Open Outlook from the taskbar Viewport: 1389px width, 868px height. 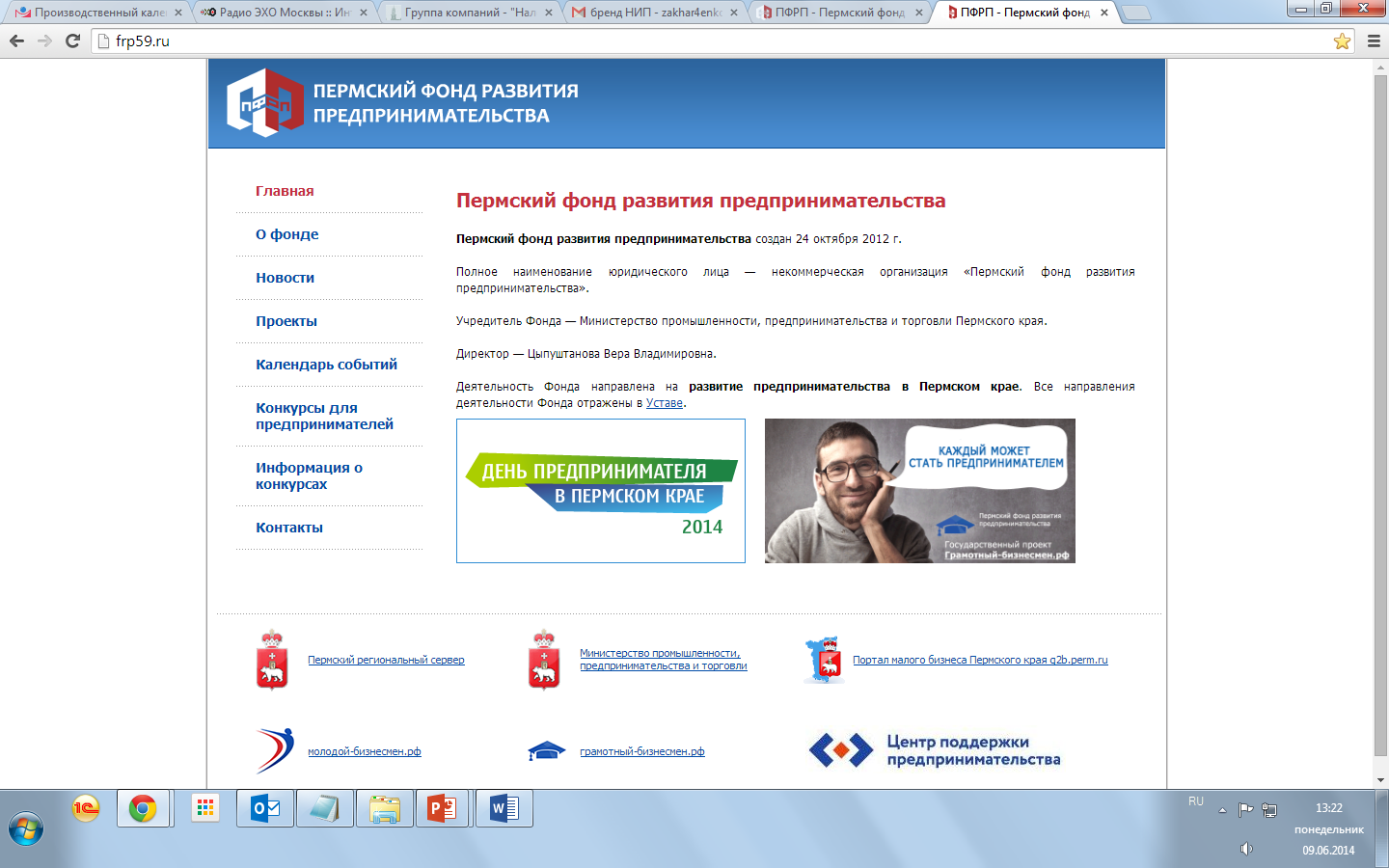[x=265, y=808]
